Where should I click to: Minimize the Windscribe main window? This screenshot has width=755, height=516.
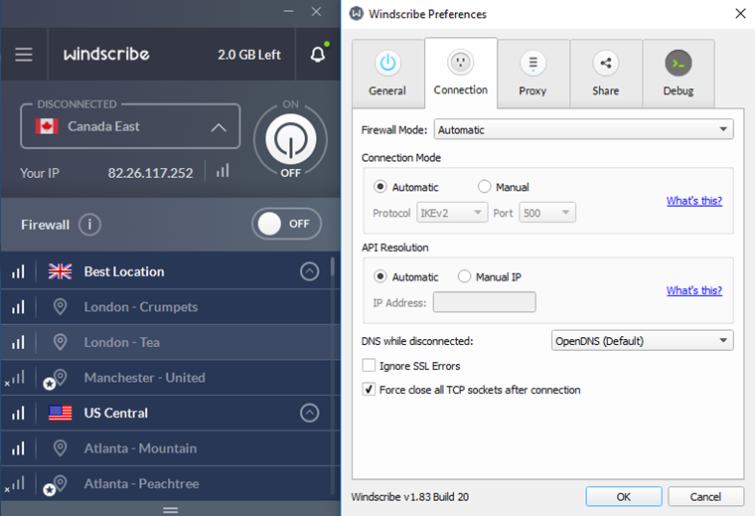(288, 11)
